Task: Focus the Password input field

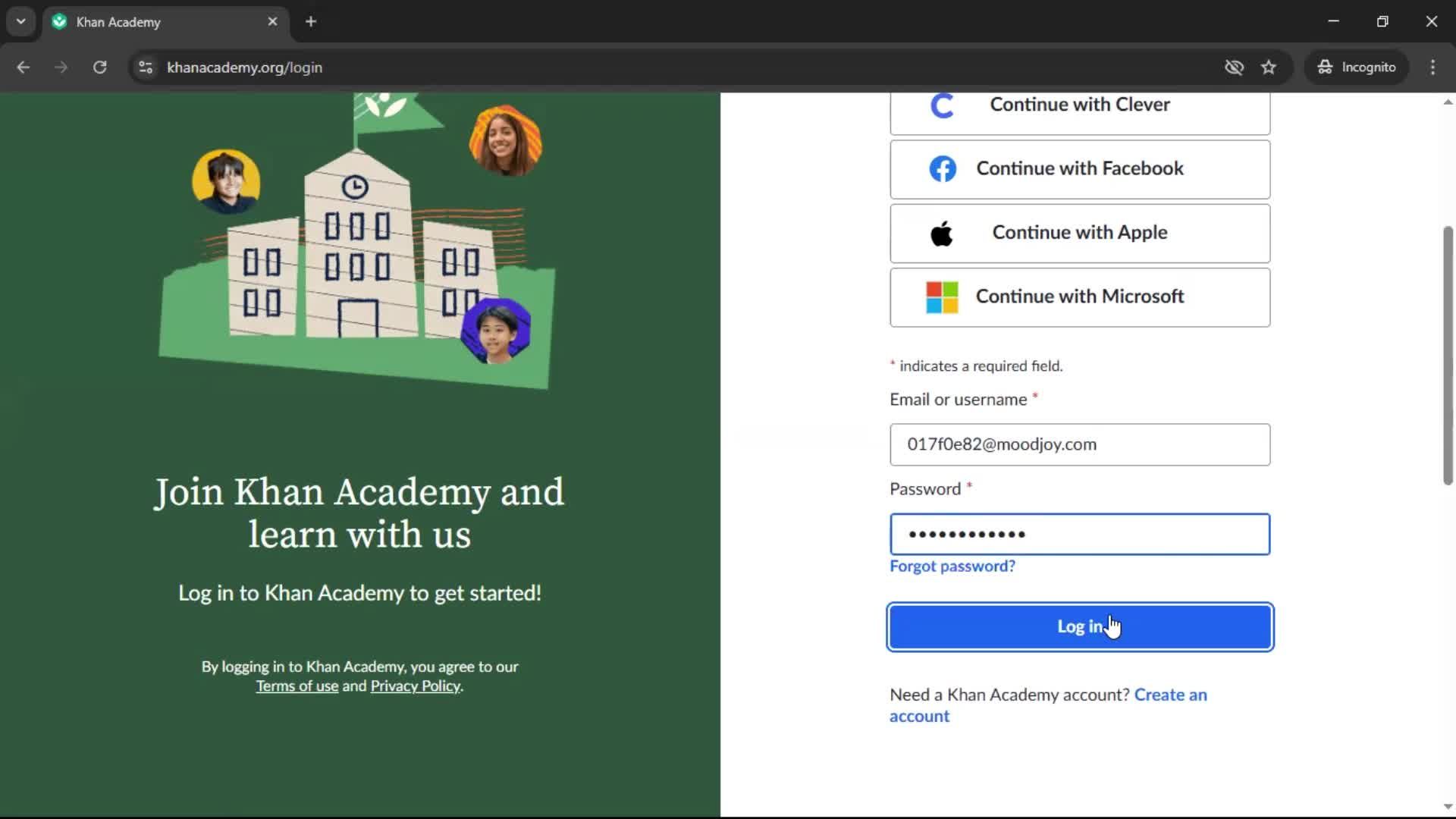Action: pos(1080,535)
